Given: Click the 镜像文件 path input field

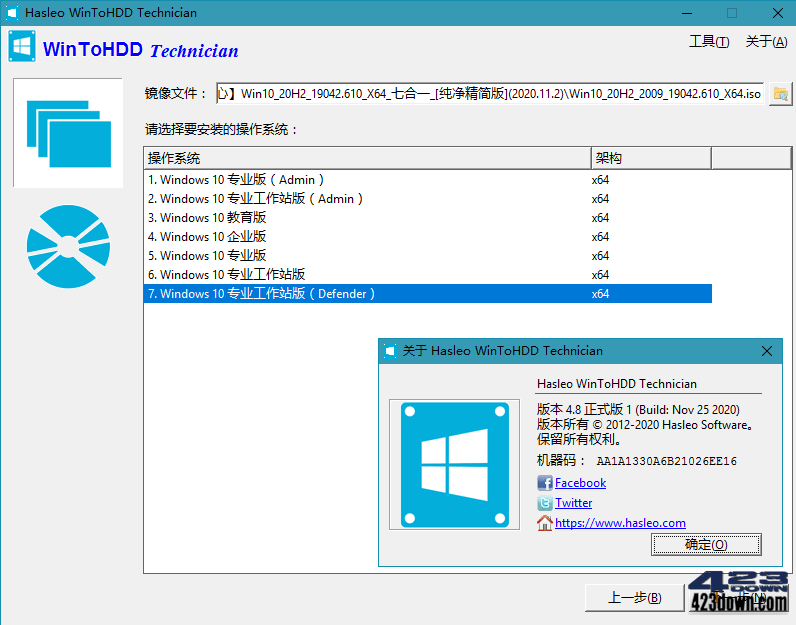Looking at the screenshot, I should [490, 93].
